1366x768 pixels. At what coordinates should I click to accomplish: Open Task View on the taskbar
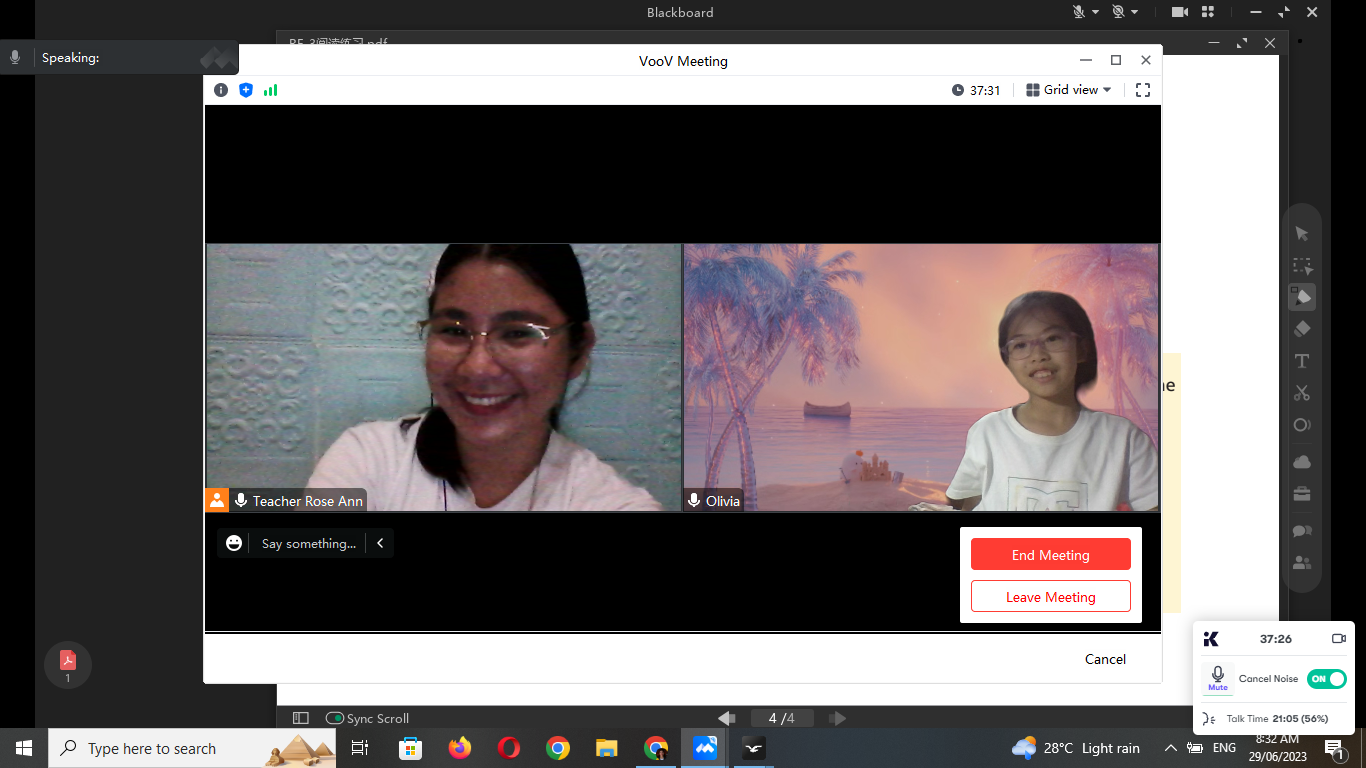(x=361, y=748)
